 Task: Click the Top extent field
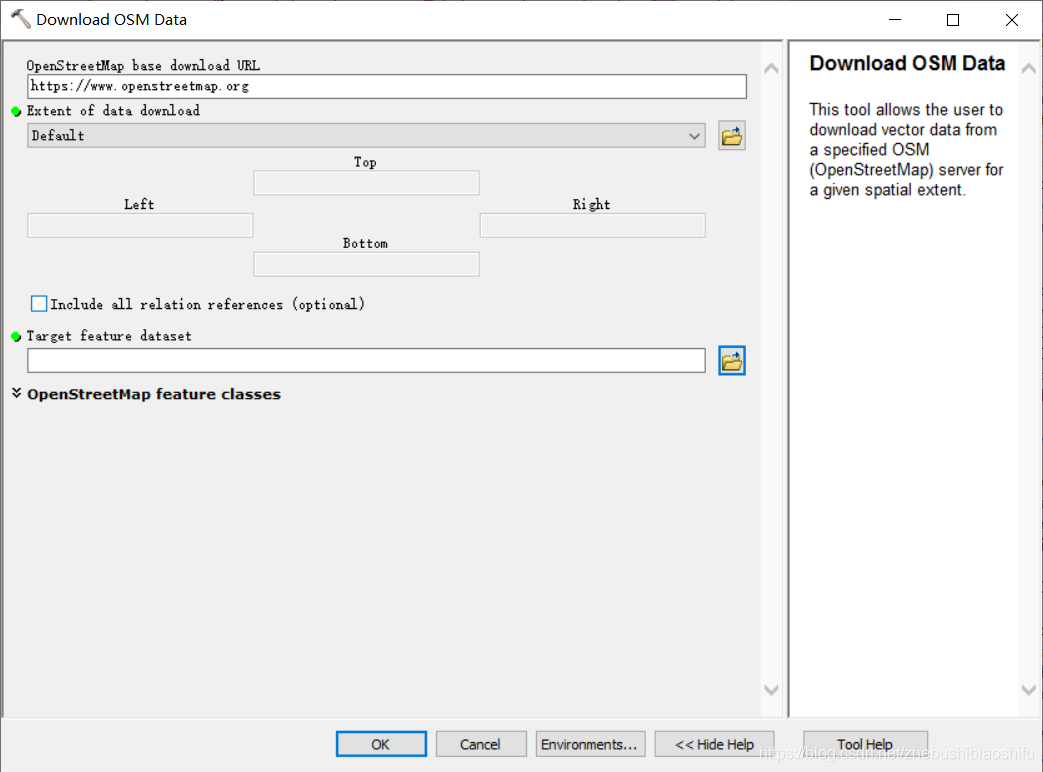coord(367,183)
